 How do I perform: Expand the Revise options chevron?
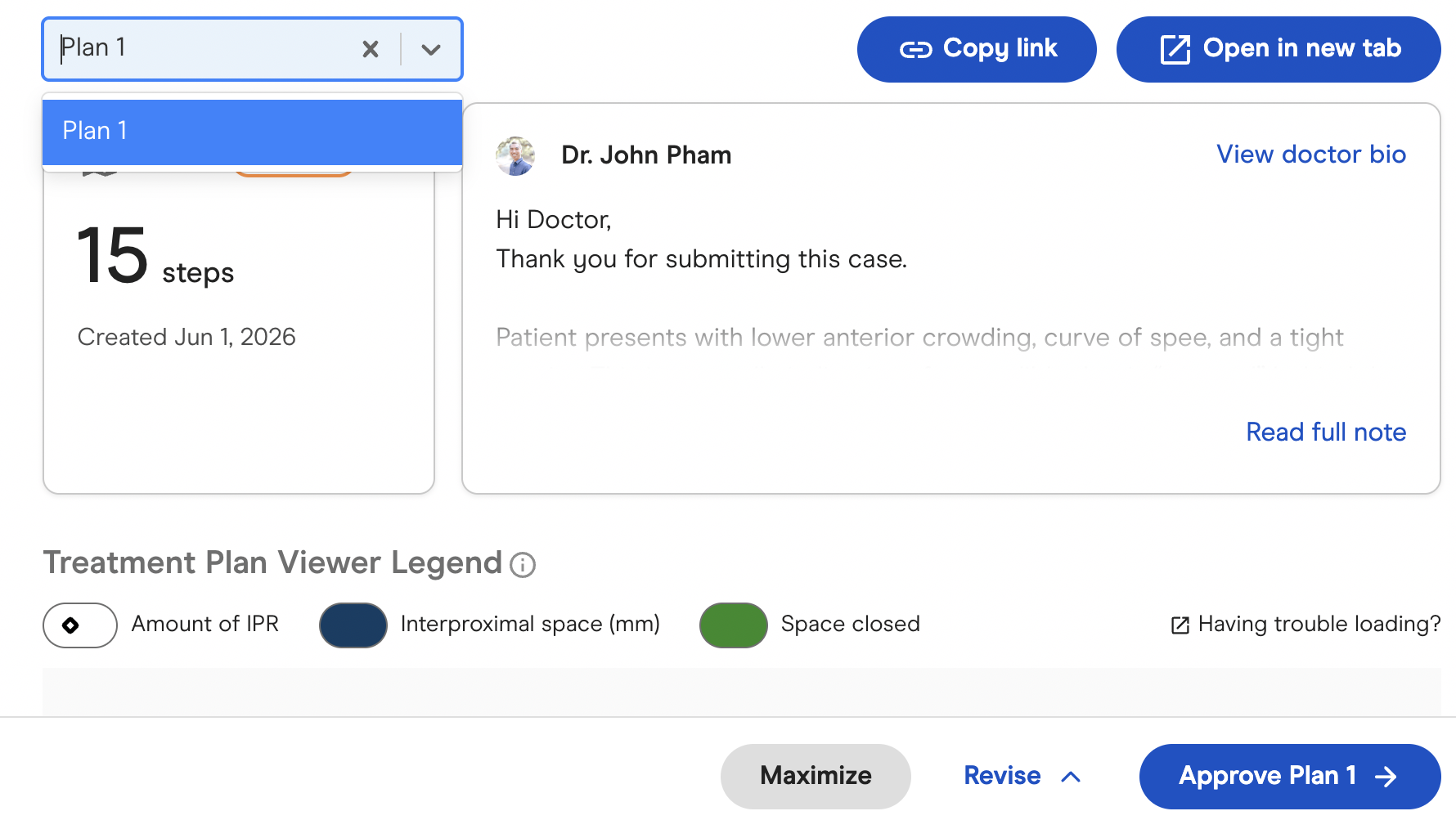(1071, 777)
